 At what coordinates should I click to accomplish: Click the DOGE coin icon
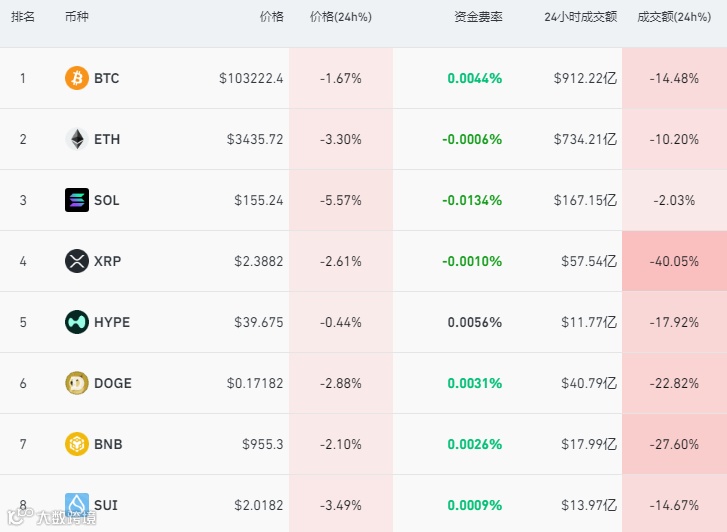(77, 383)
